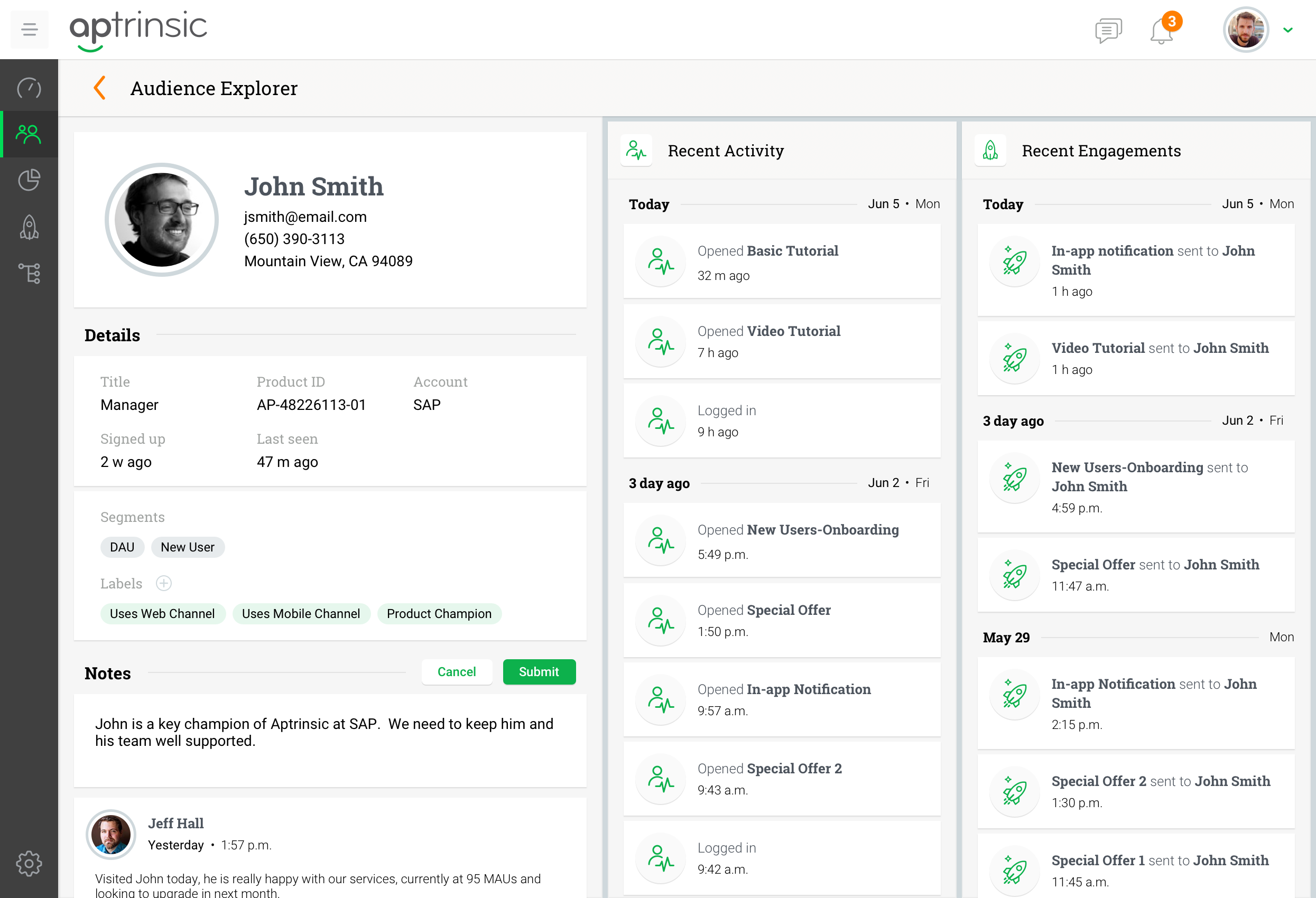Submit the note

point(539,672)
